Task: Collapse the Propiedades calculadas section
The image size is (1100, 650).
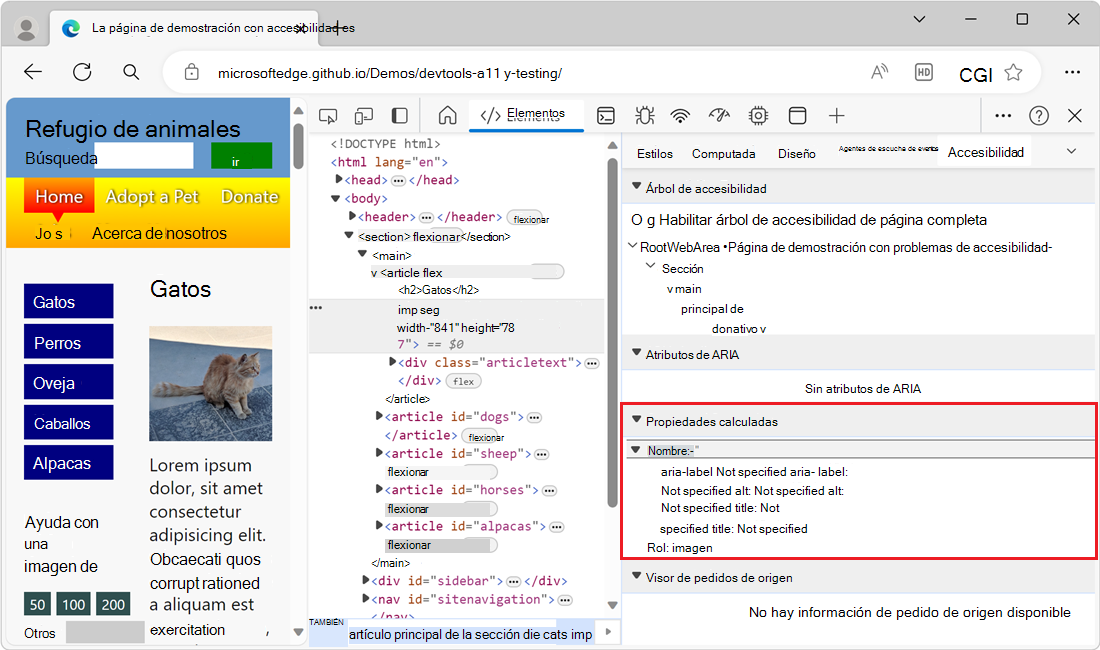Action: tap(636, 421)
